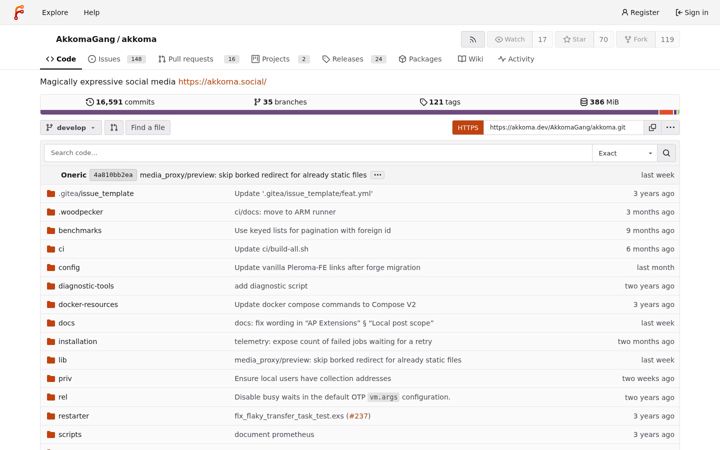This screenshot has width=720, height=450.
Task: Select the HTTPS clone option
Action: (467, 128)
